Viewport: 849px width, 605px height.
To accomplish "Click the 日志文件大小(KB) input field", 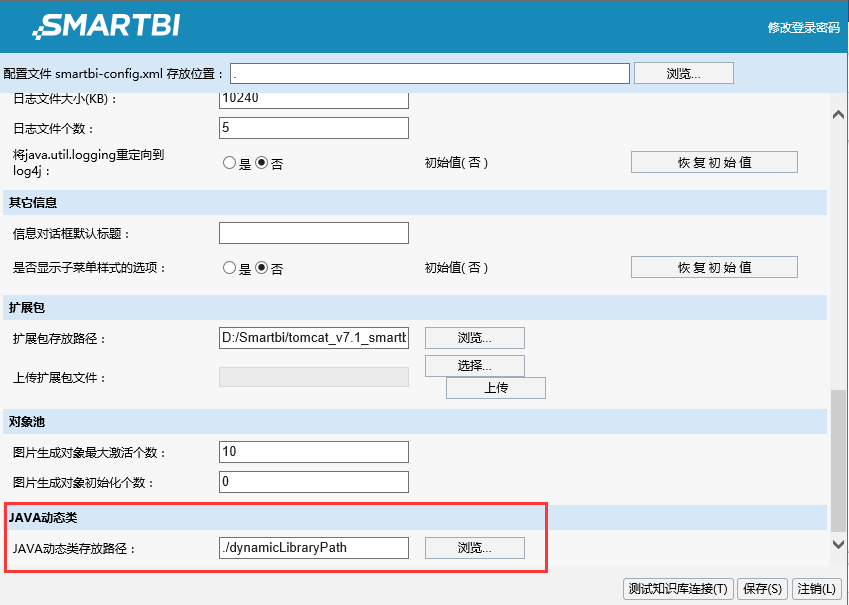I will click(x=314, y=99).
